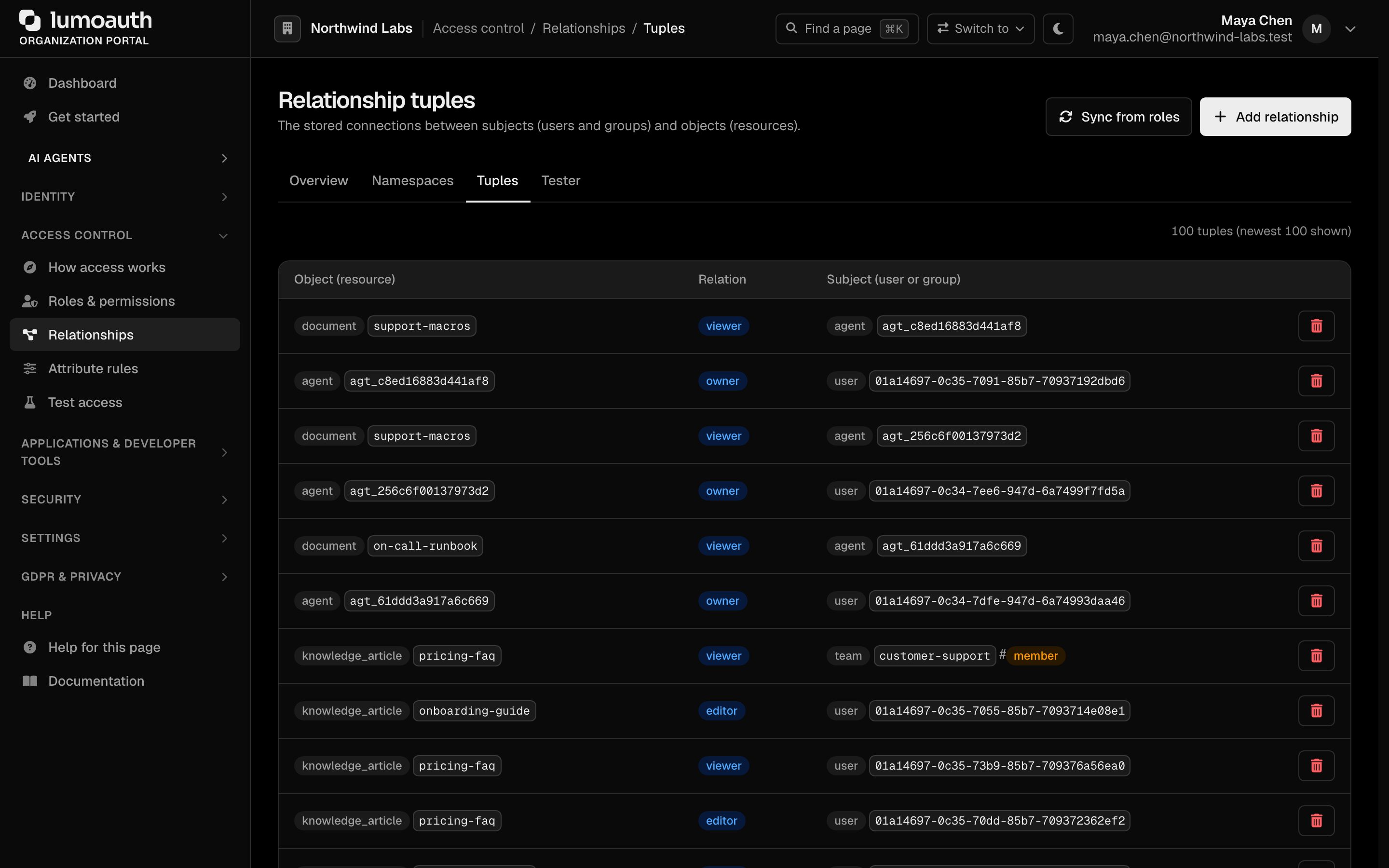Open the Dashboard page

tap(124, 83)
